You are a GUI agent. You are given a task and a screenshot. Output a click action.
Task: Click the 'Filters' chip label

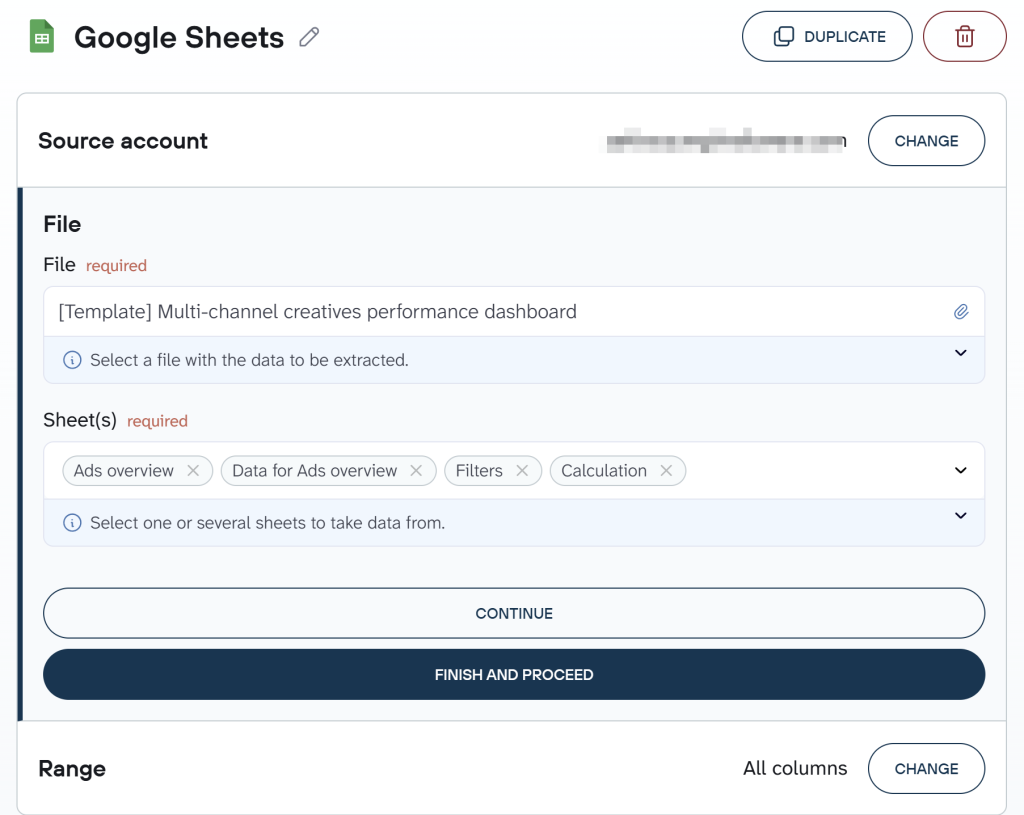479,470
